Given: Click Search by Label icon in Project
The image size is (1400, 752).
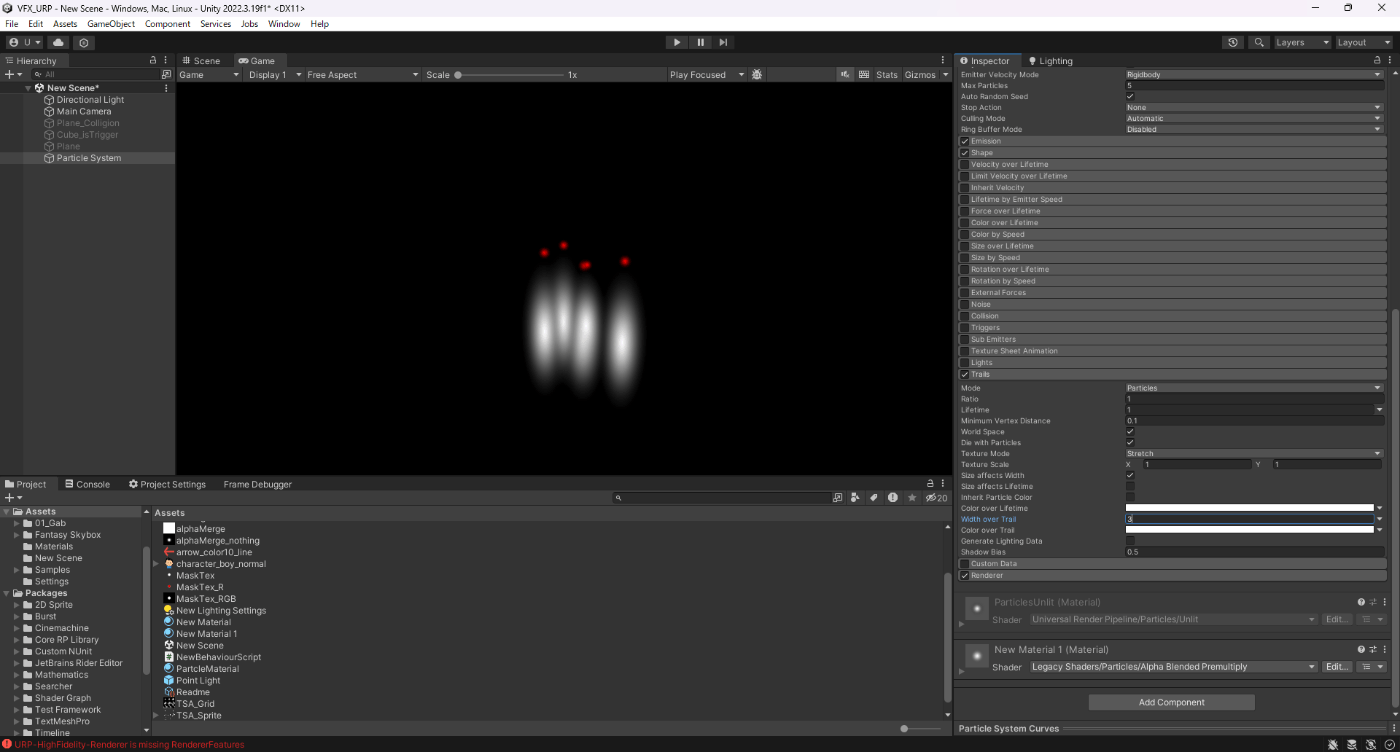Looking at the screenshot, I should pyautogui.click(x=874, y=497).
